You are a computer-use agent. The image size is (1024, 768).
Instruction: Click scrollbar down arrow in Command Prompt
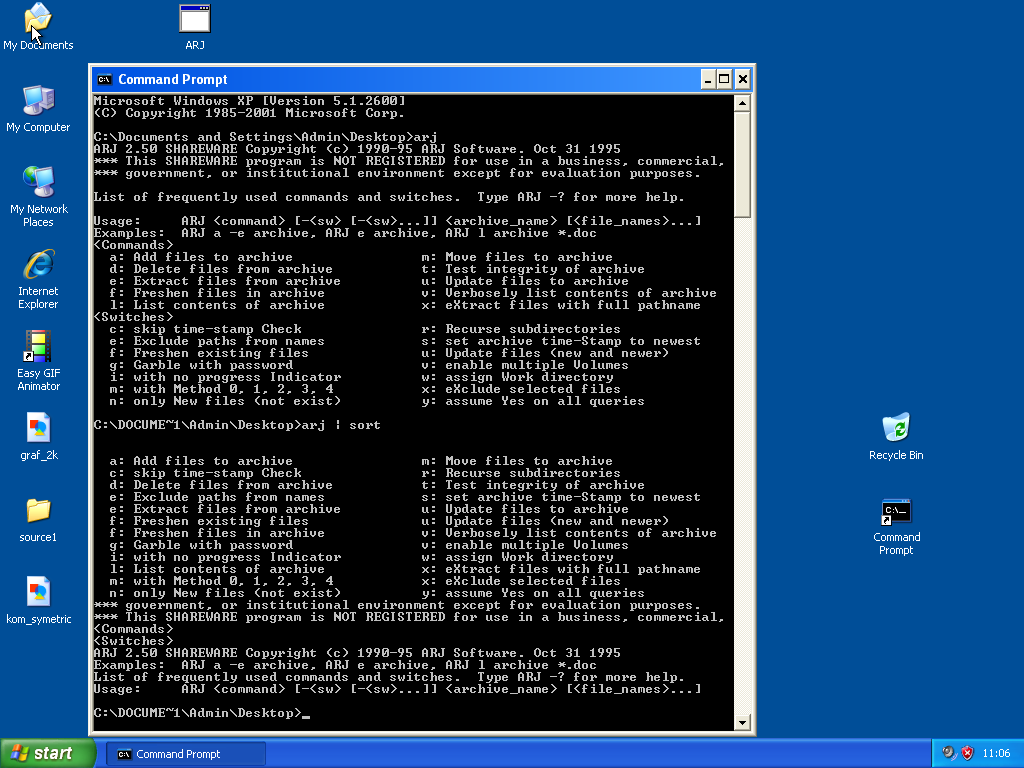click(x=742, y=722)
